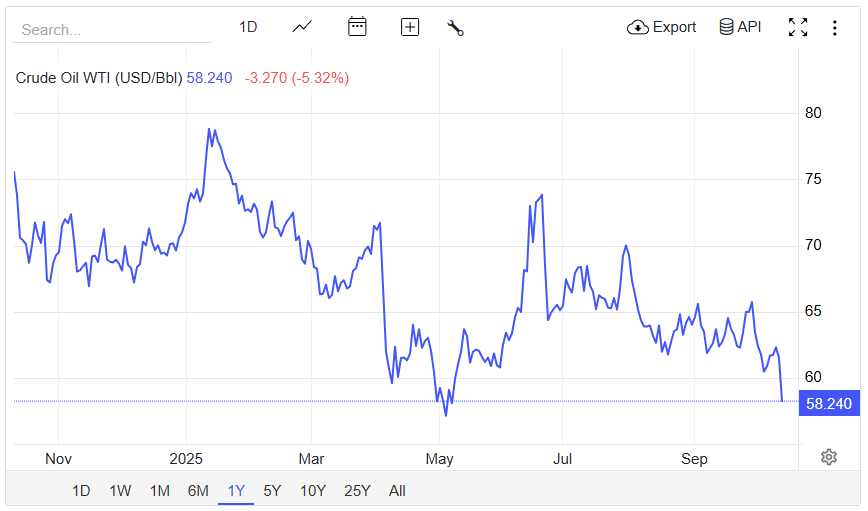
Task: Open the three-dot more options menu
Action: tap(834, 27)
